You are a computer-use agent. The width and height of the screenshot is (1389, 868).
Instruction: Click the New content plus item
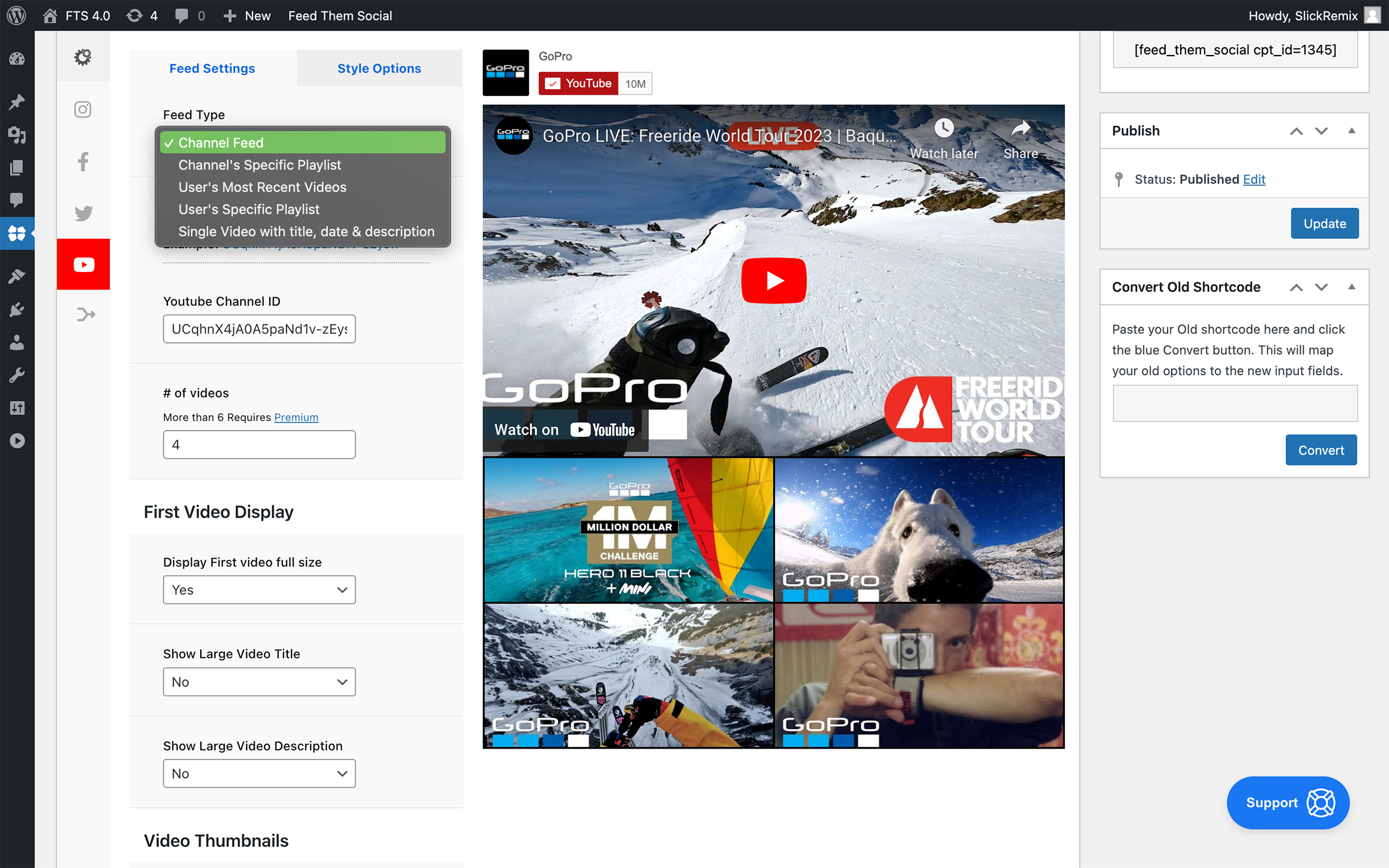click(x=246, y=16)
